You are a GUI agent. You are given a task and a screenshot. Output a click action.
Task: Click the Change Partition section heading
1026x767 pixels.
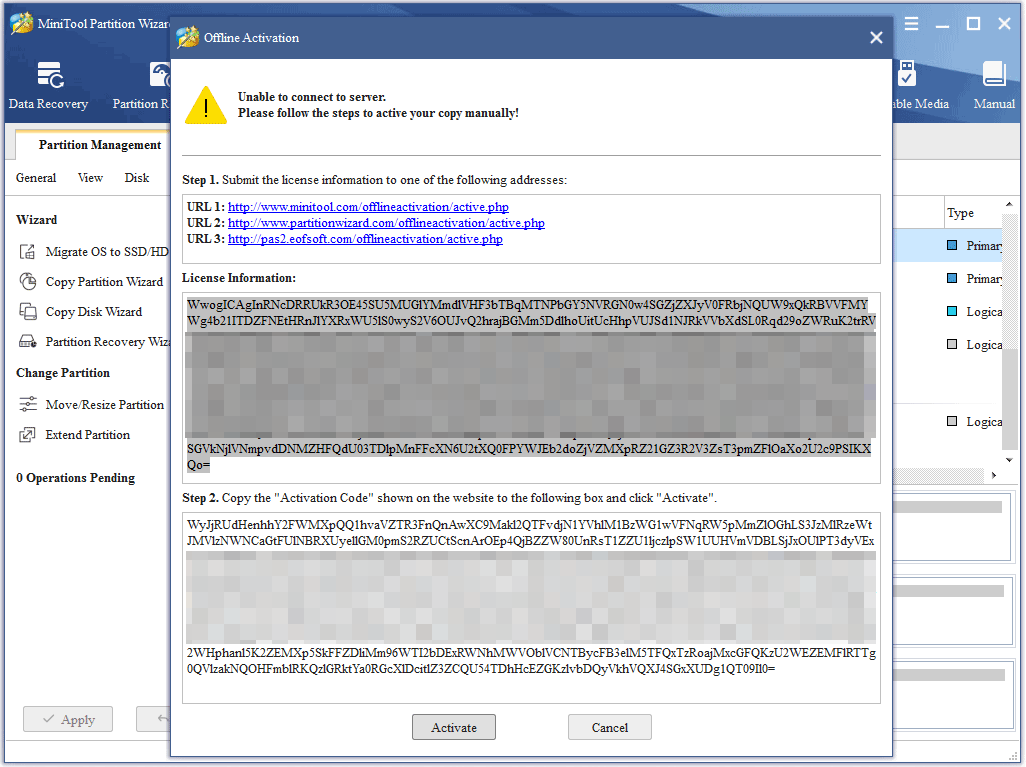point(63,373)
